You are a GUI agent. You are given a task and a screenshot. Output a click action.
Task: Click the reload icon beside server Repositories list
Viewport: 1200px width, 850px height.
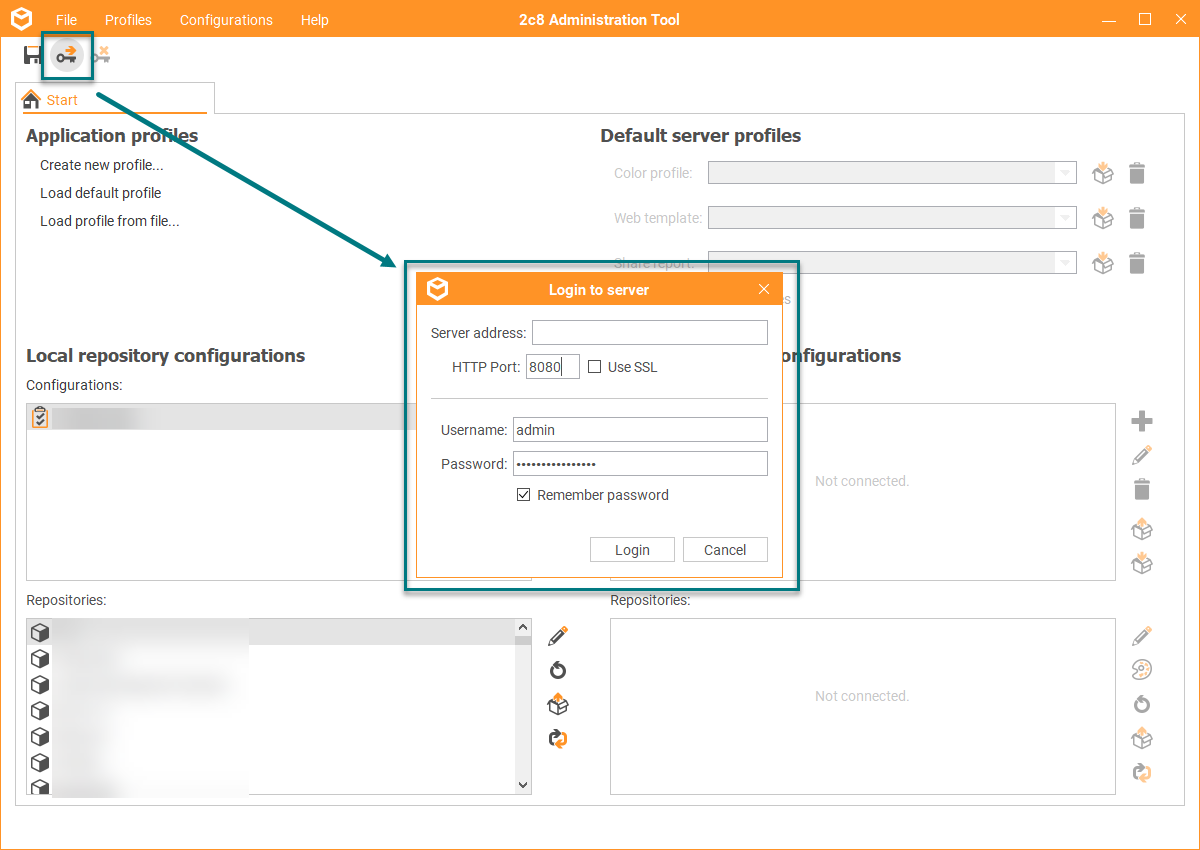click(x=1142, y=704)
